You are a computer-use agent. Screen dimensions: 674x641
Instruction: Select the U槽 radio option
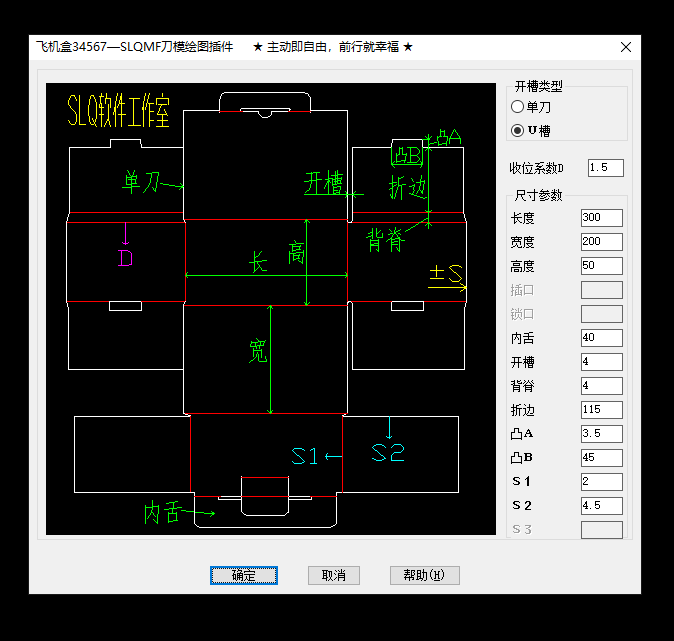pos(517,130)
